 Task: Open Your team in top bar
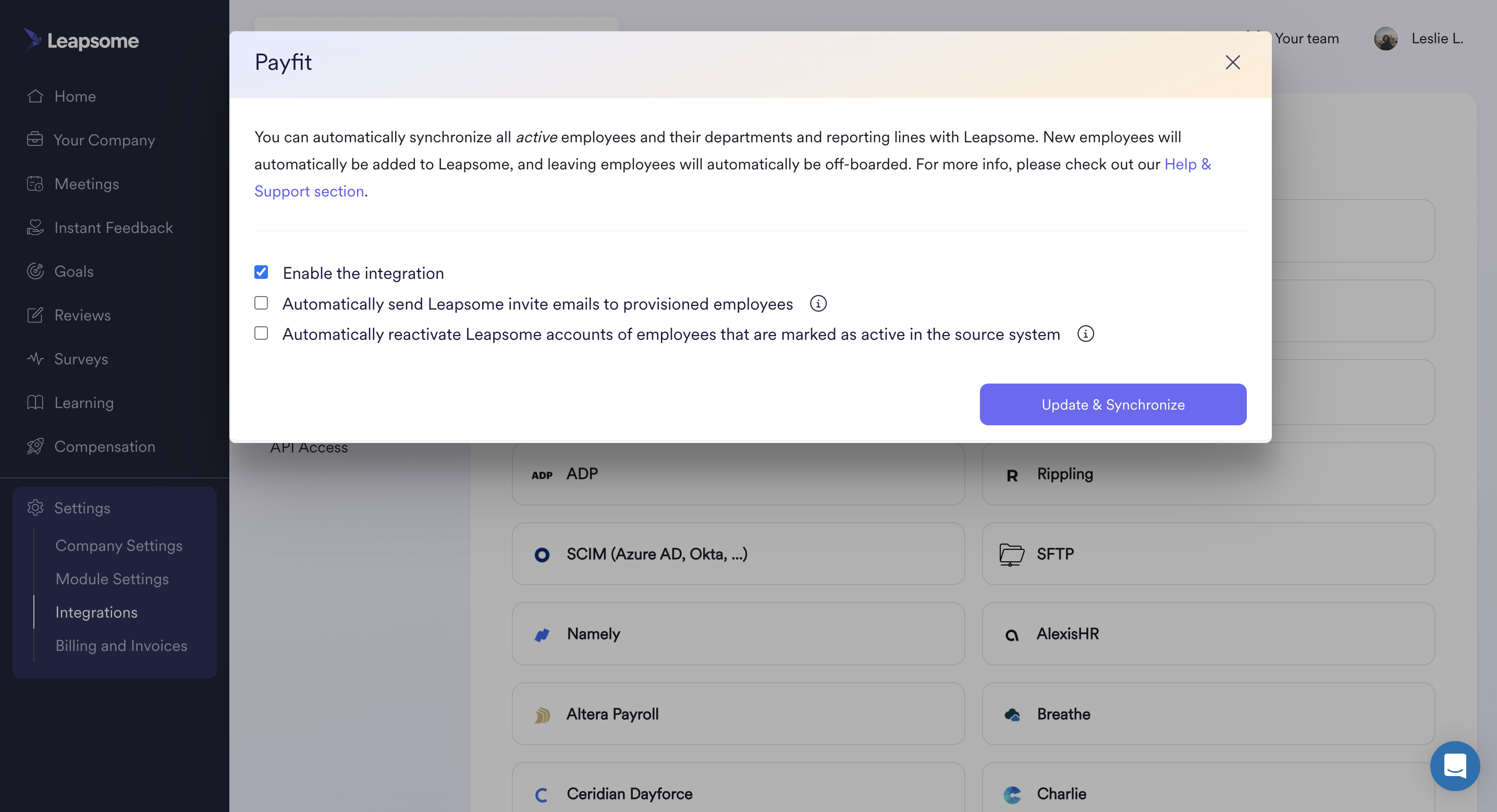click(1306, 39)
